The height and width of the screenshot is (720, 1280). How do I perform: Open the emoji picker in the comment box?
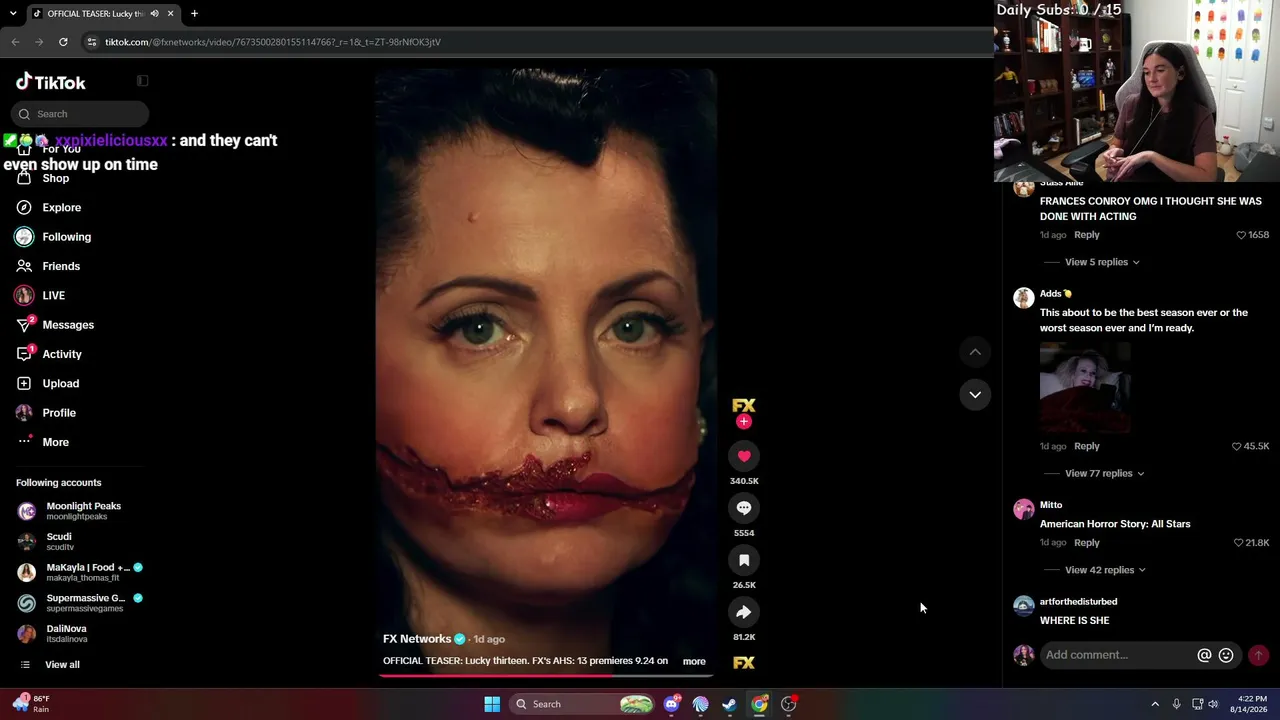1226,655
